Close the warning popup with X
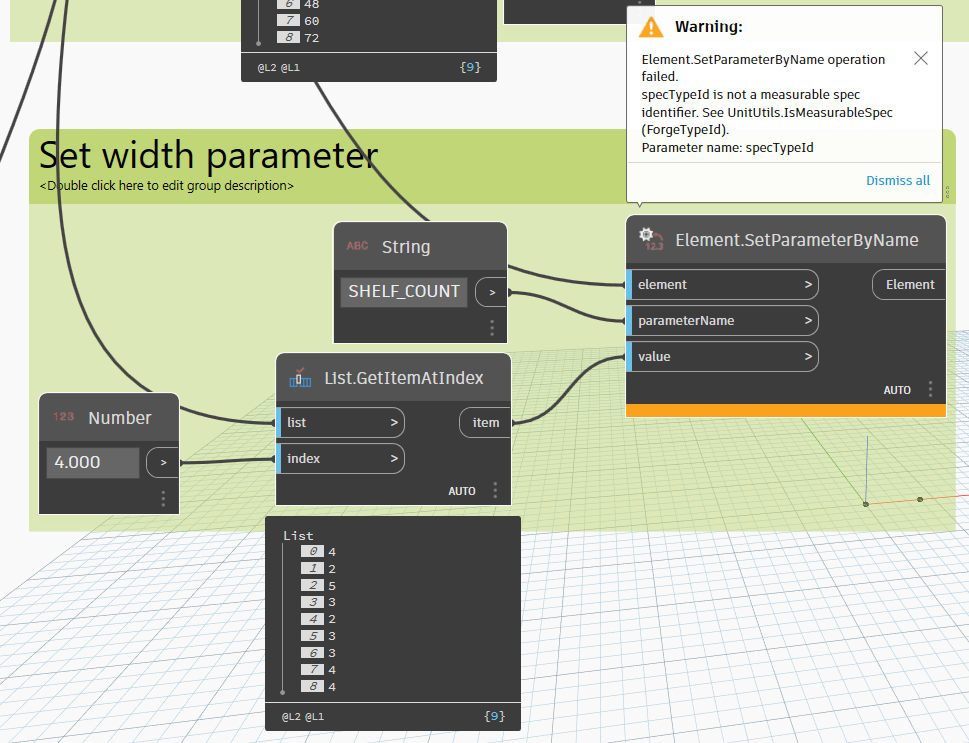Image resolution: width=969 pixels, height=743 pixels. (921, 58)
